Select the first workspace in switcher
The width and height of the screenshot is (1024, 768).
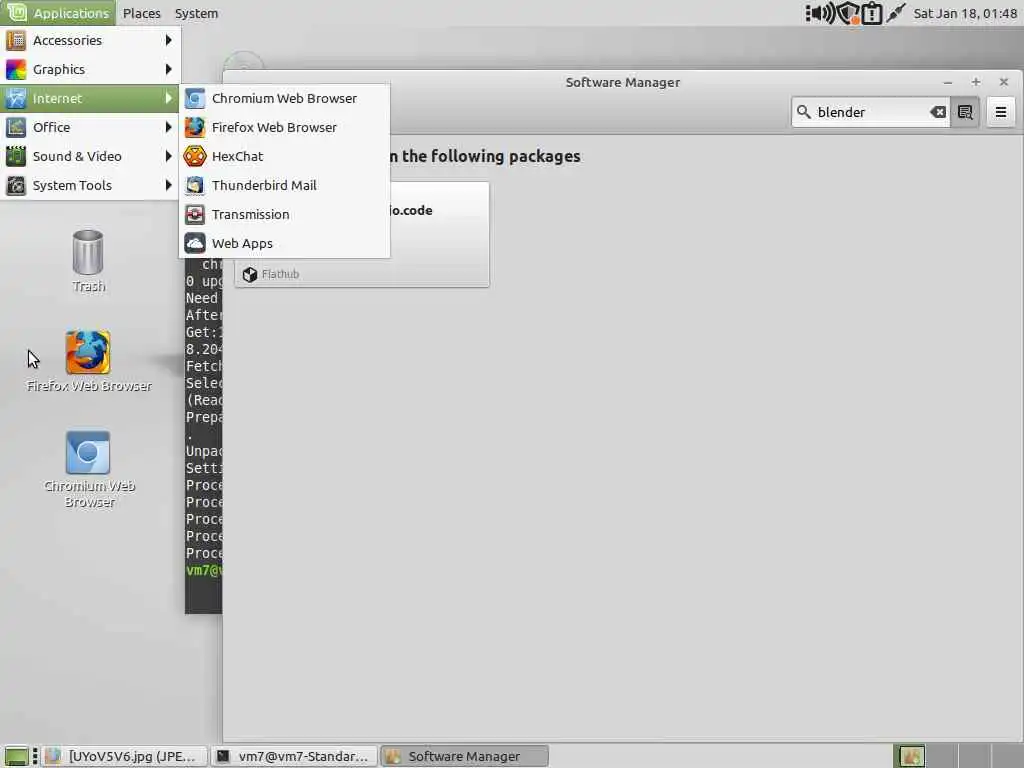tap(910, 756)
